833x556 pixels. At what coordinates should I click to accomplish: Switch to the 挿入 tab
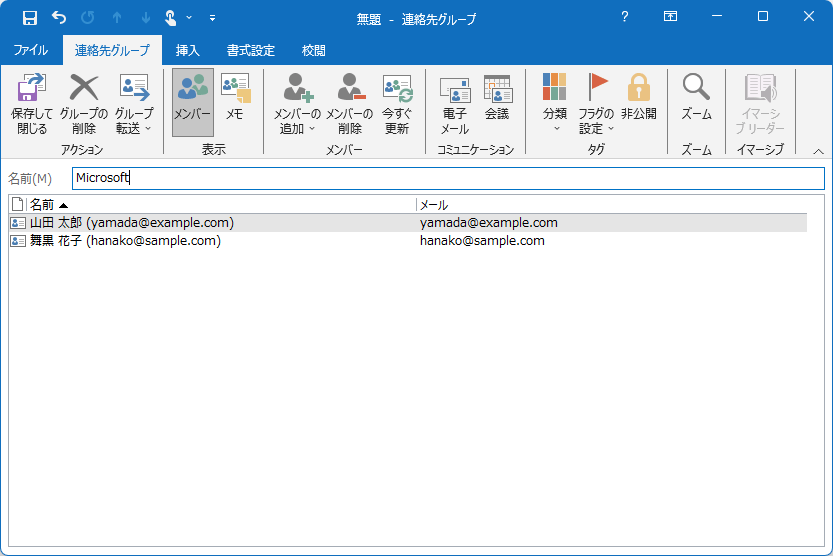(188, 50)
